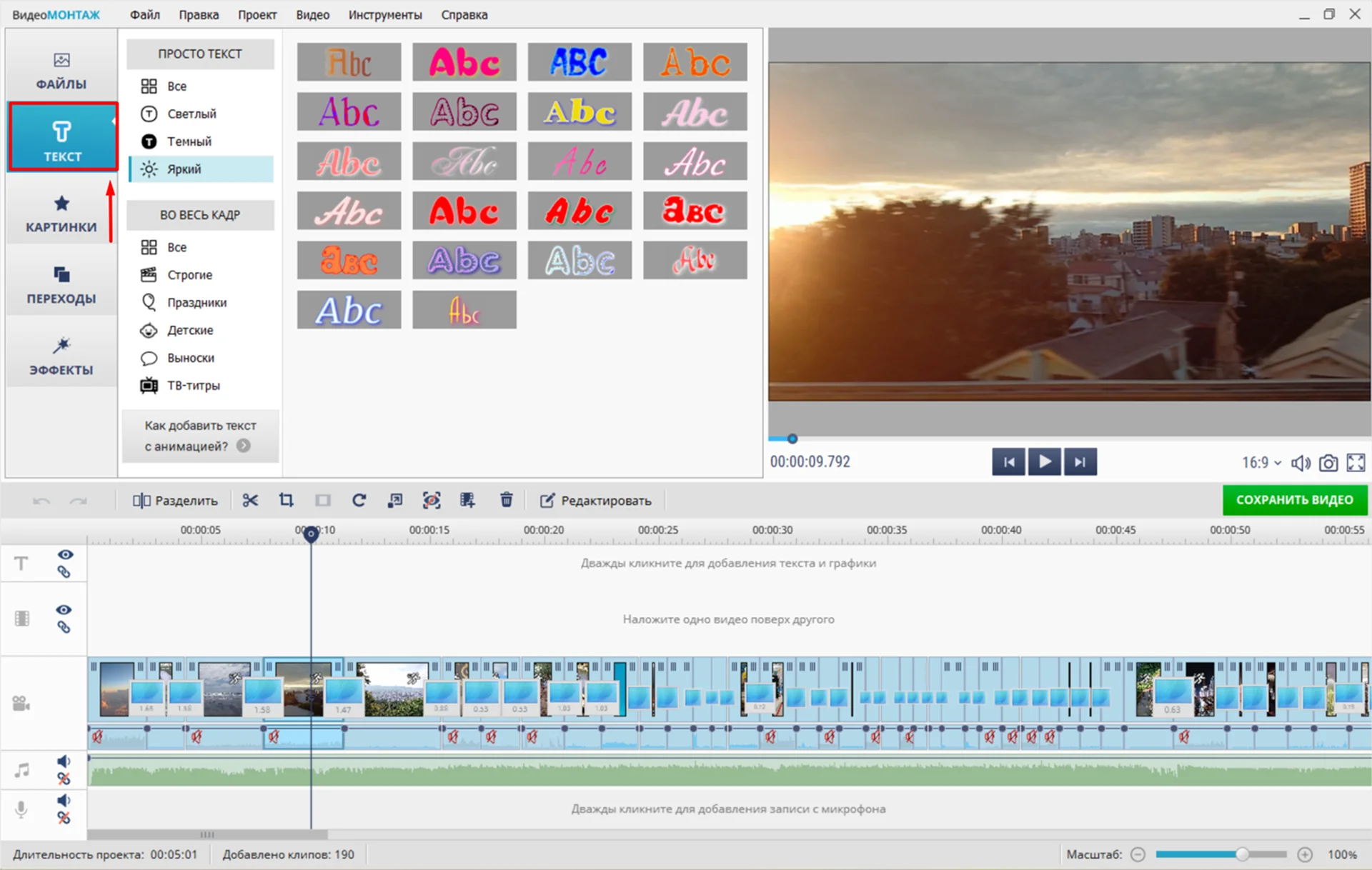Expand animated text help arrow
The height and width of the screenshot is (870, 1372).
pos(244,446)
